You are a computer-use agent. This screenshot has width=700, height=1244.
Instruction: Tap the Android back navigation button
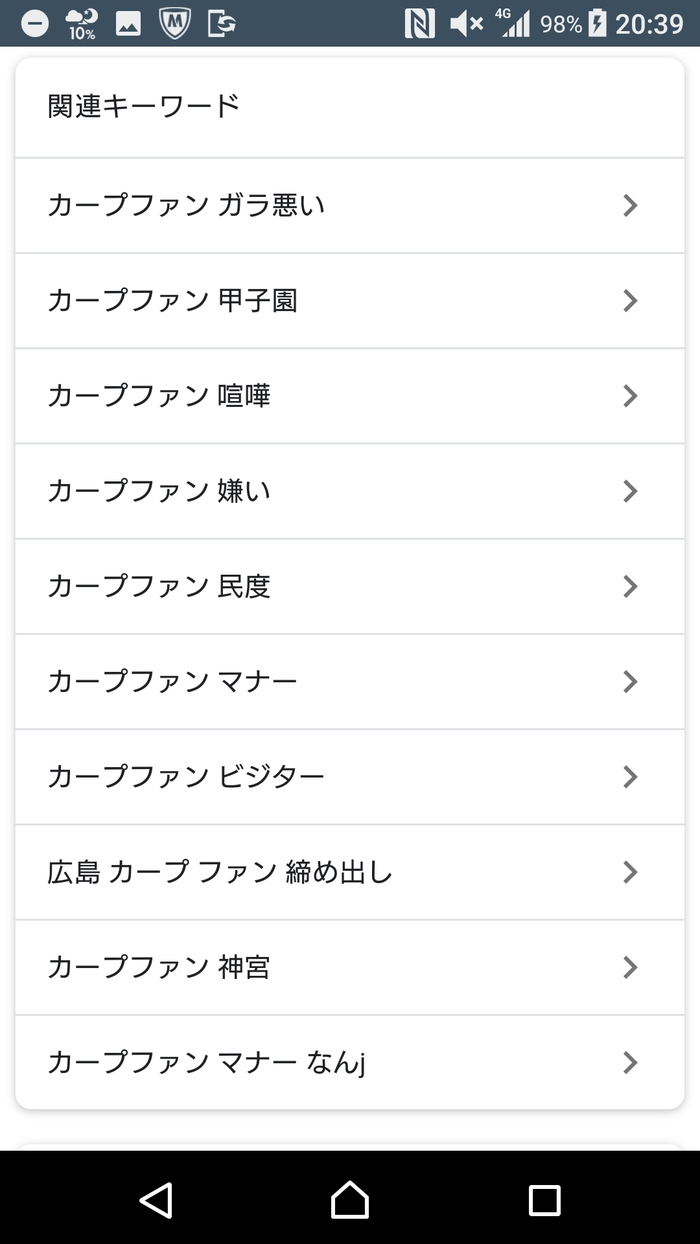[x=156, y=1199]
